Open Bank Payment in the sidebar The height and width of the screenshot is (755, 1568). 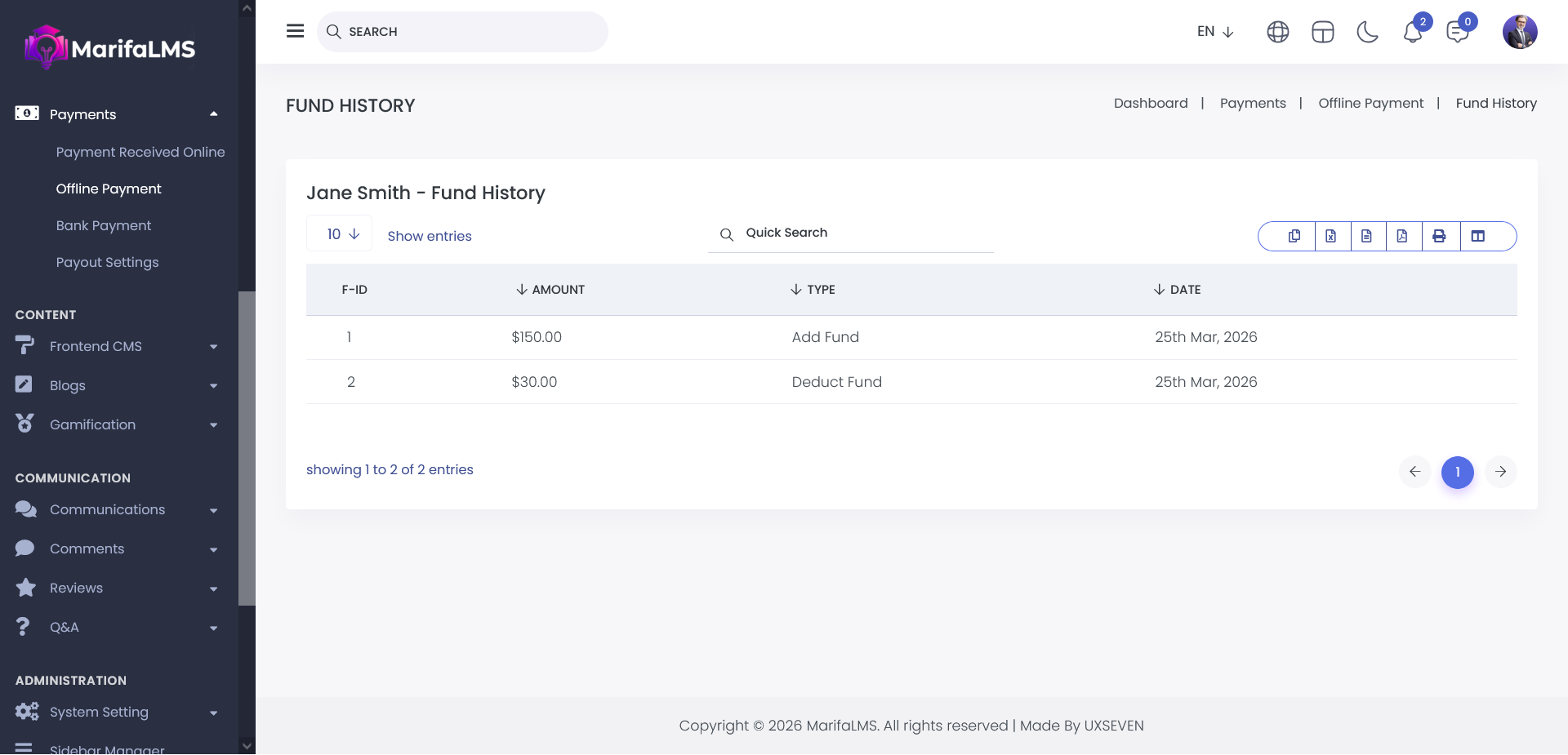pos(104,225)
